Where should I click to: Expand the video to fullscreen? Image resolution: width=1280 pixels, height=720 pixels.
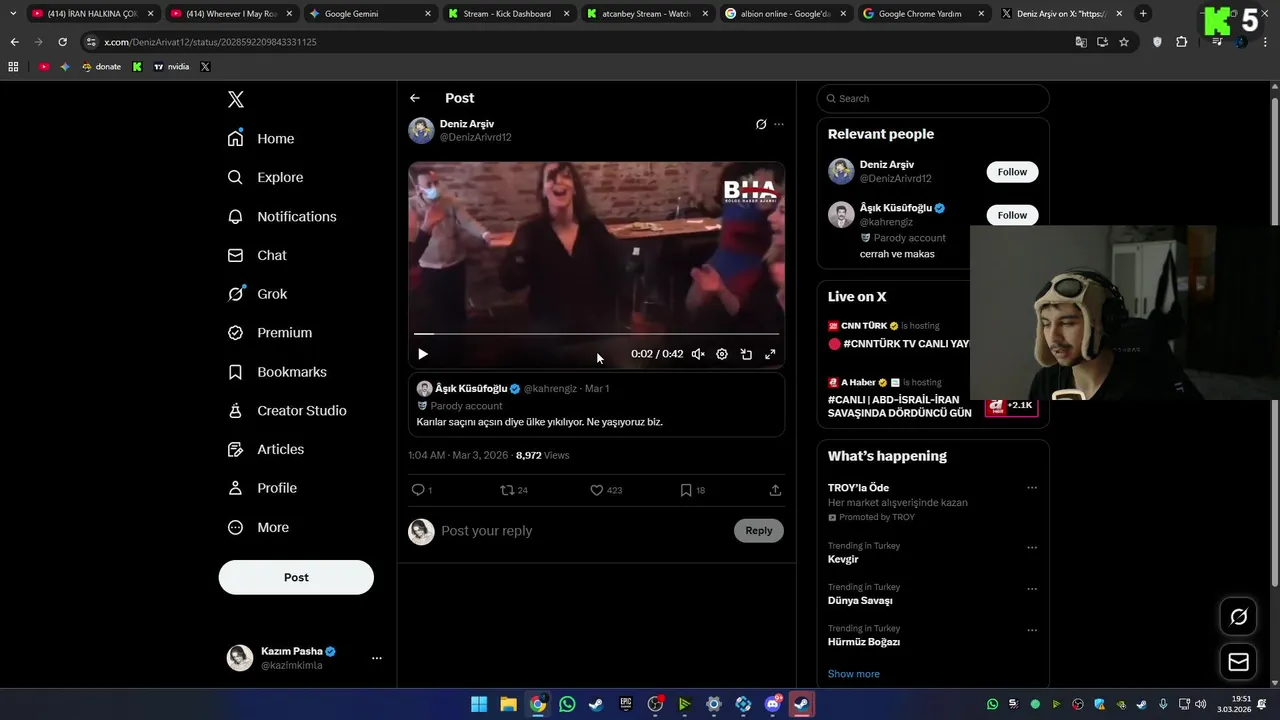pyautogui.click(x=770, y=354)
